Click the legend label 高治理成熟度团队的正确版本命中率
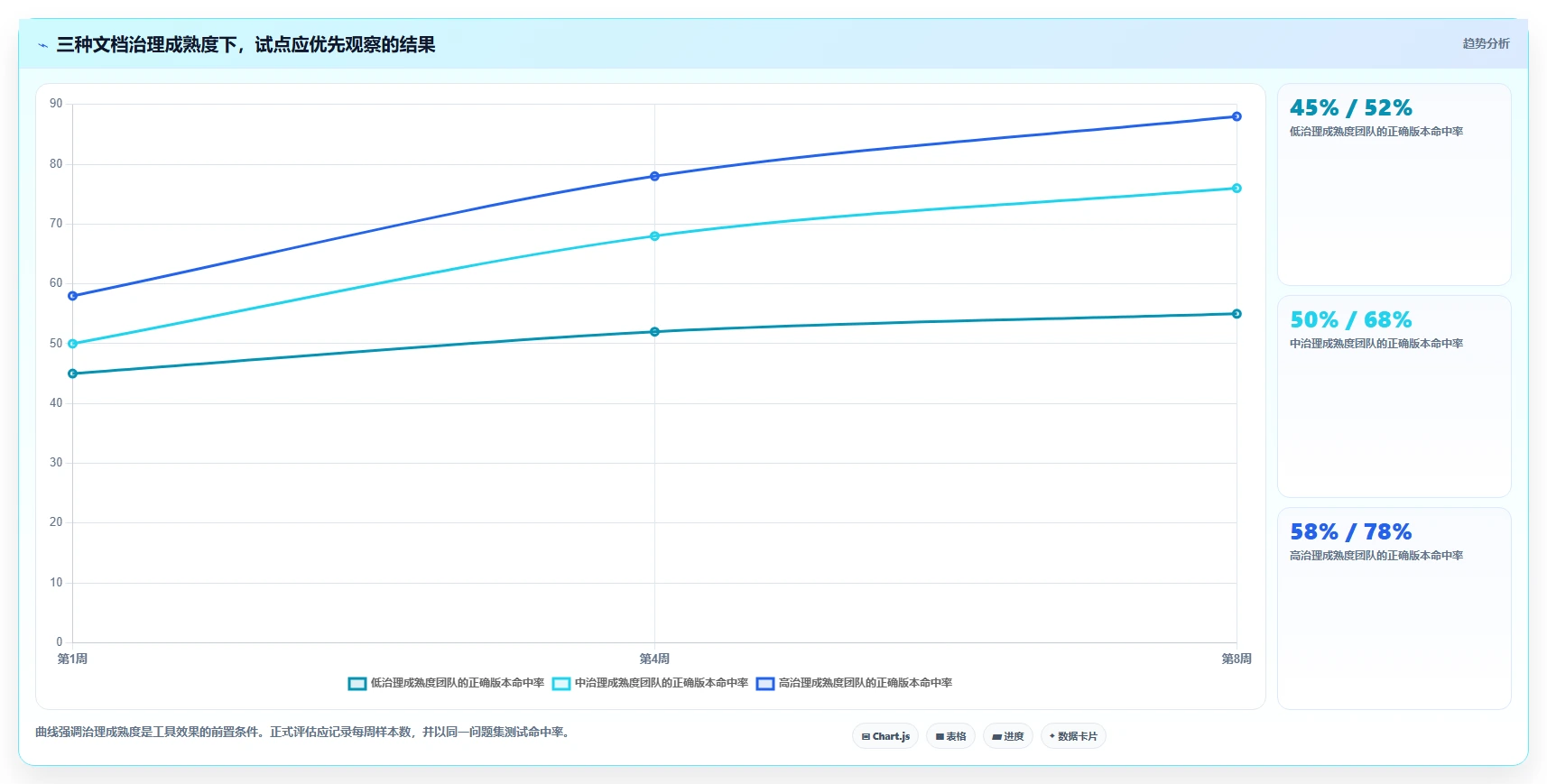Viewport: 1547px width, 784px height. [x=866, y=683]
